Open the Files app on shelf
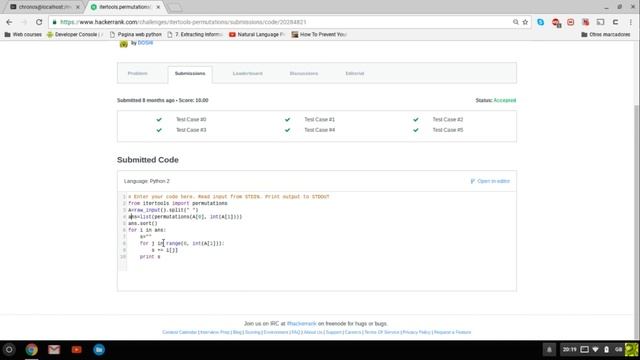This screenshot has height=360, width=640. point(99,350)
